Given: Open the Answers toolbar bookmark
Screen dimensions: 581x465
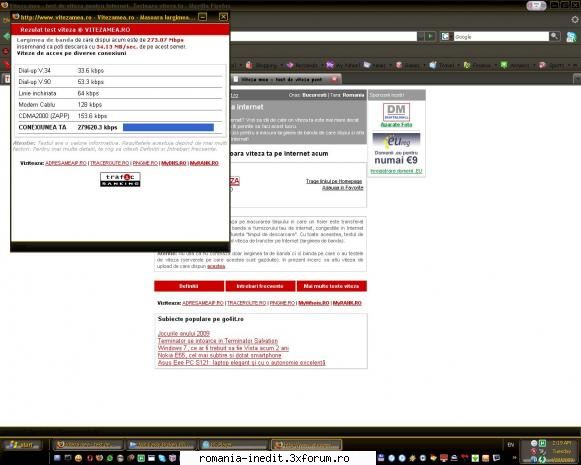Looking at the screenshot, I should pos(515,66).
